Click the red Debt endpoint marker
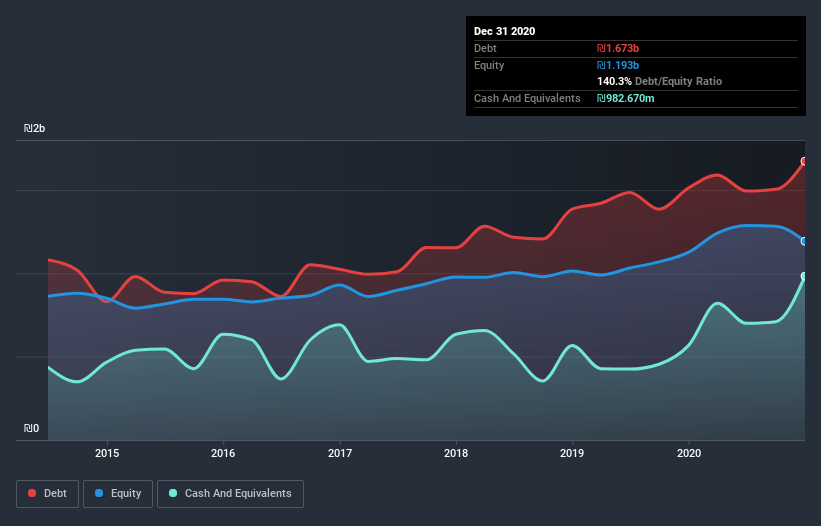 pos(804,161)
